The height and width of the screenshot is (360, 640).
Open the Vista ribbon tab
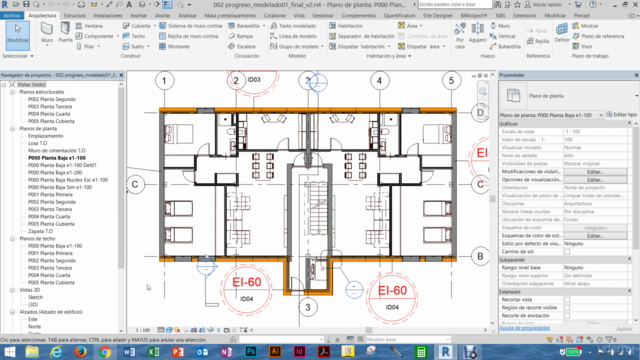[299, 16]
